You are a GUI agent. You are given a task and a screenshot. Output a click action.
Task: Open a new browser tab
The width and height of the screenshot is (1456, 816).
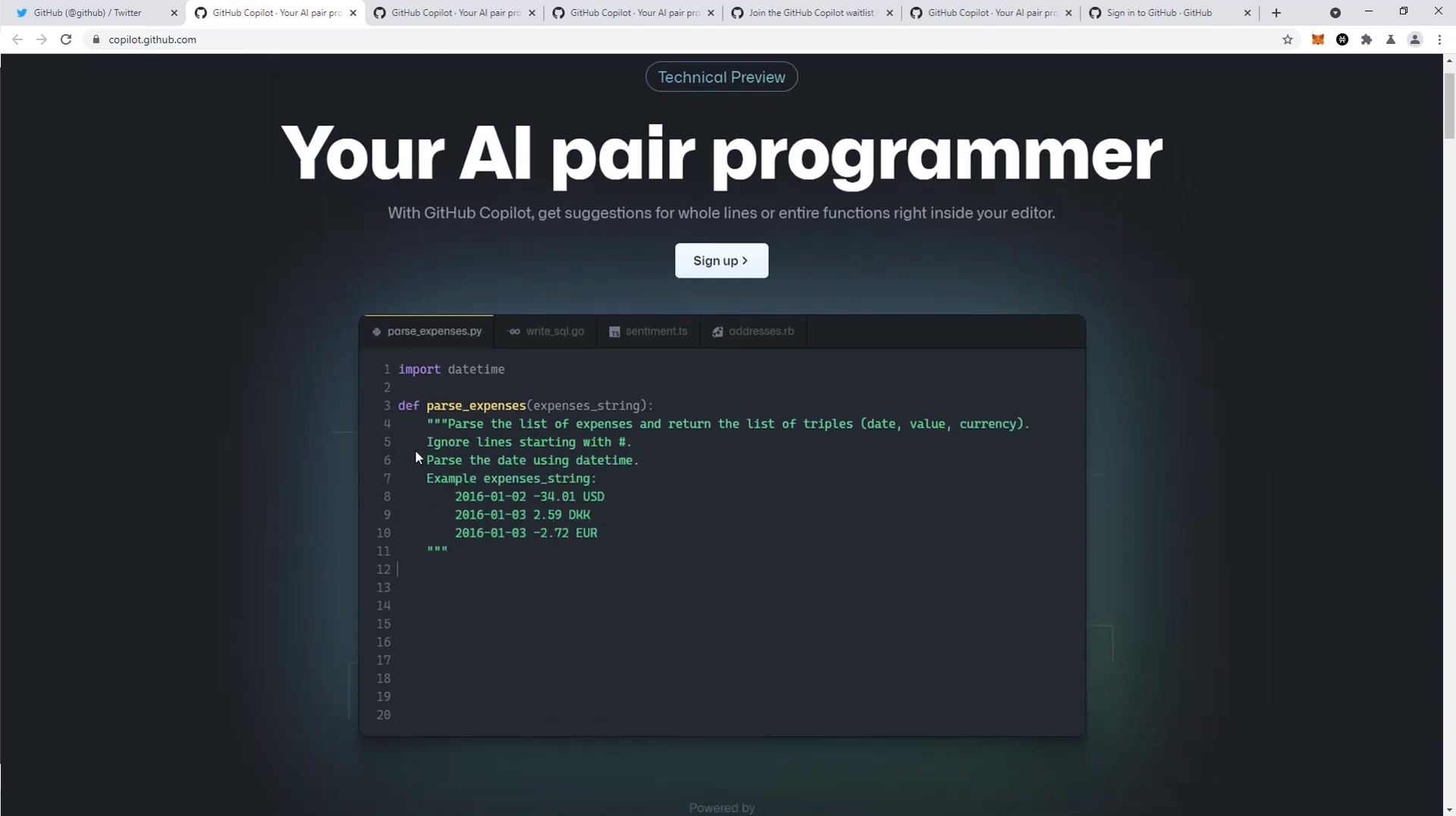(1276, 13)
